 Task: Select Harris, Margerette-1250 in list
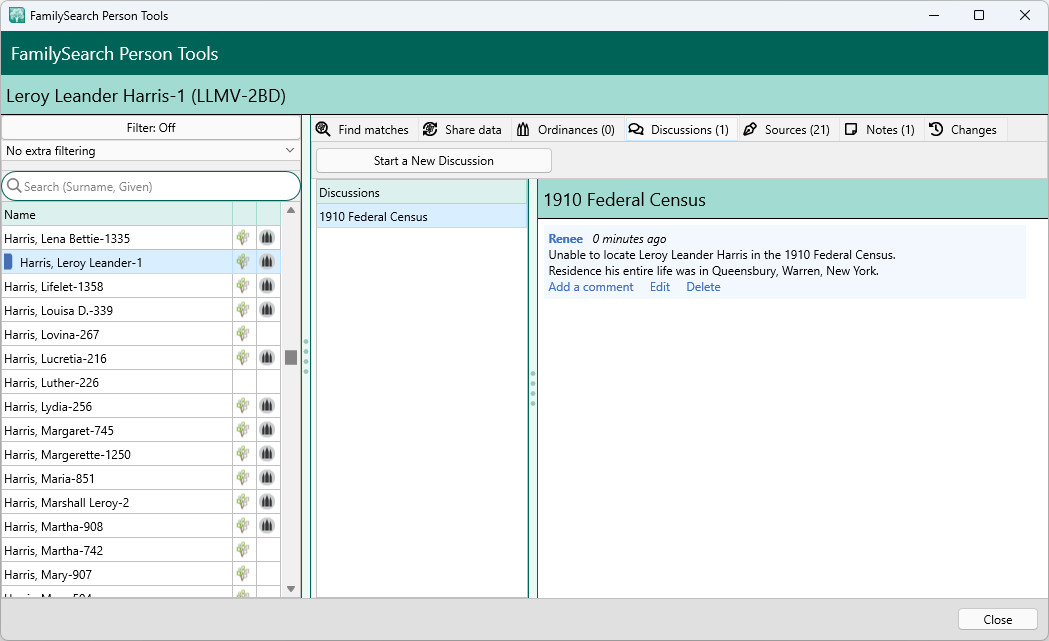click(x=117, y=455)
